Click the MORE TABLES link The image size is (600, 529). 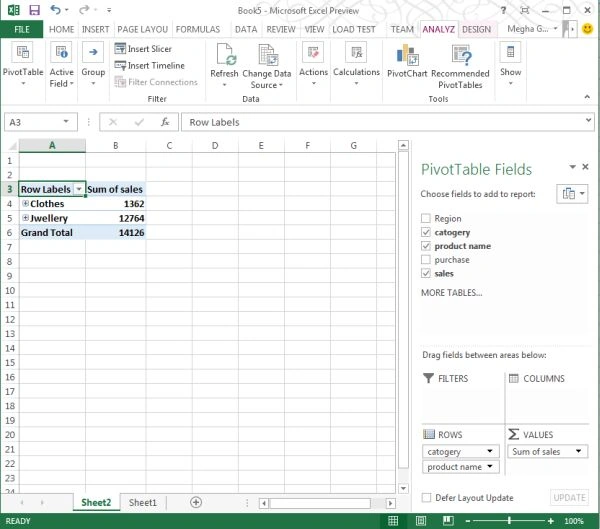coord(452,293)
